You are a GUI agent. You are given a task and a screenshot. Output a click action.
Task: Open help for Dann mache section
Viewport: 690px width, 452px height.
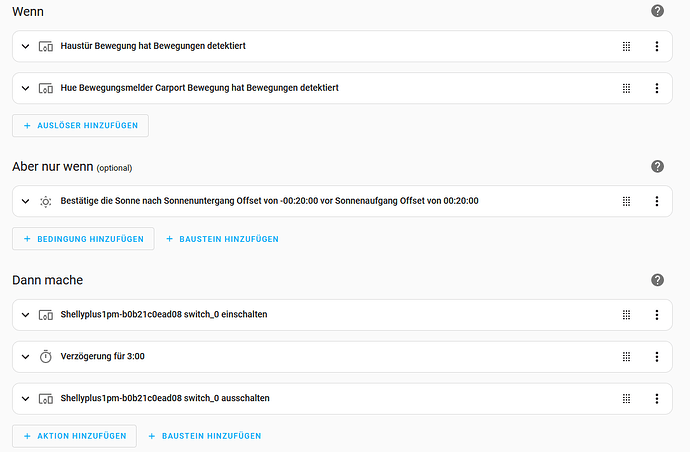tap(657, 280)
